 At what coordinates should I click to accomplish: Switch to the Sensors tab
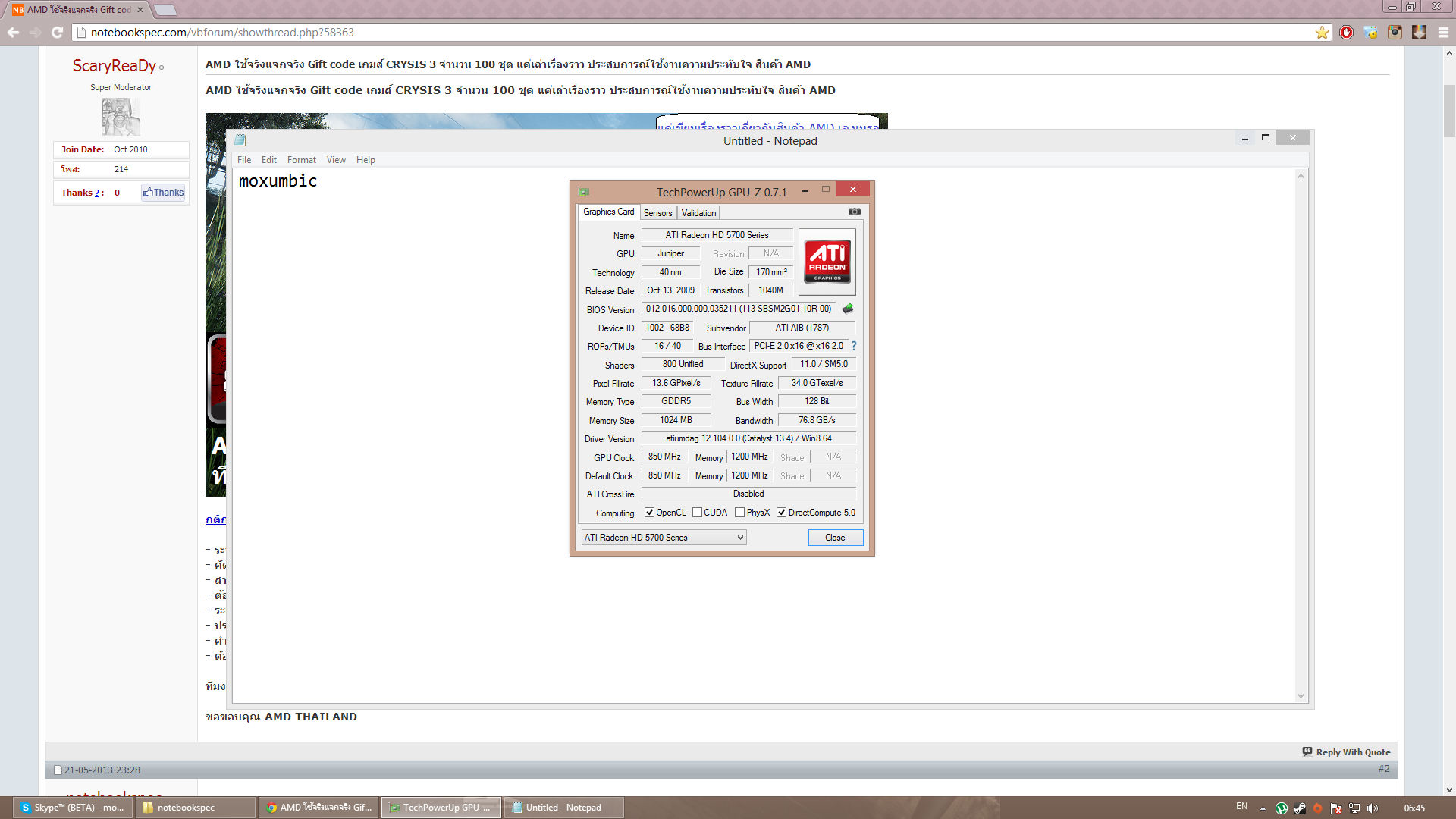pyautogui.click(x=657, y=213)
